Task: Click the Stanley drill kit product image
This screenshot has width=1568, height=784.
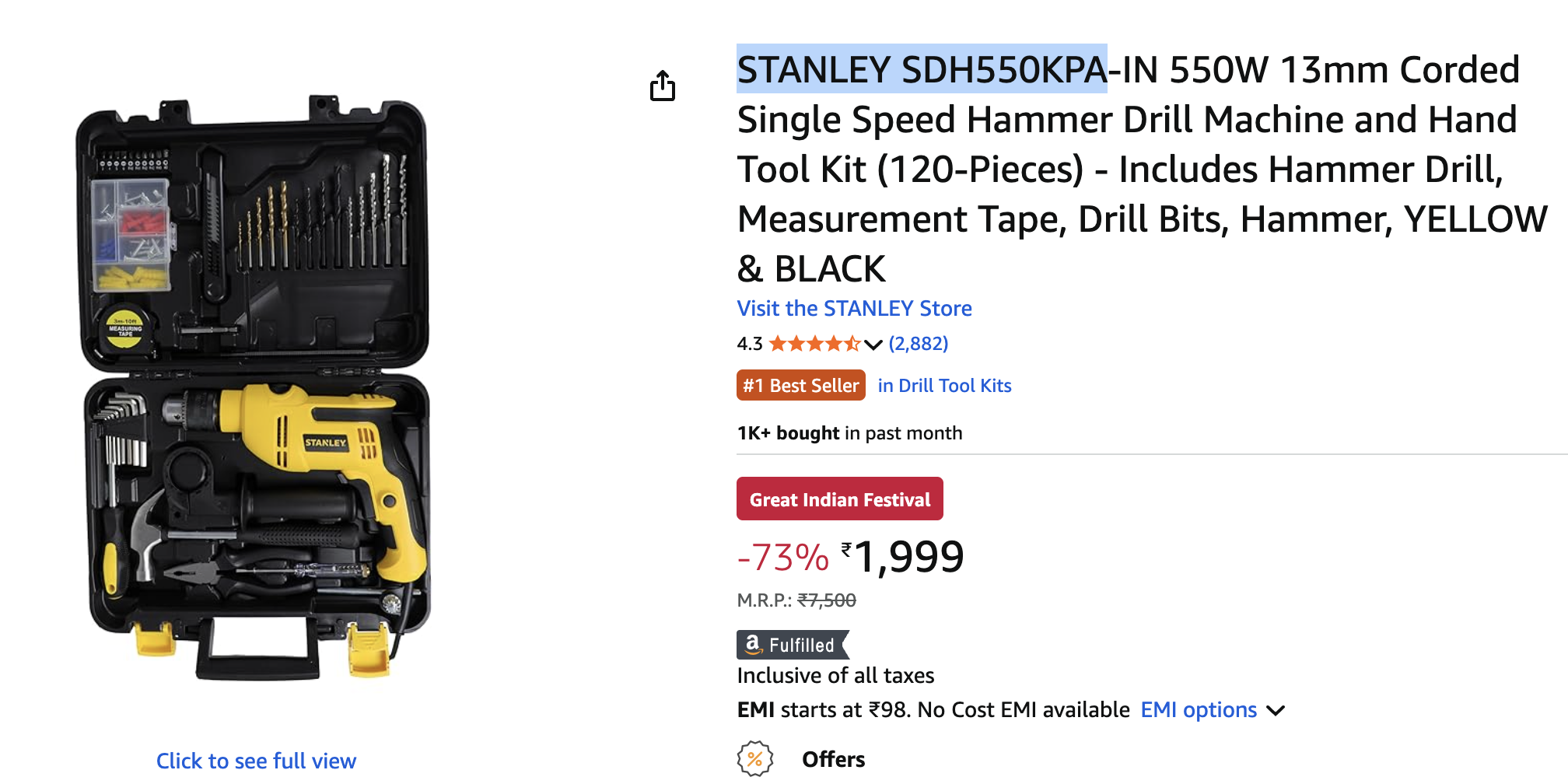Action: coord(256,387)
